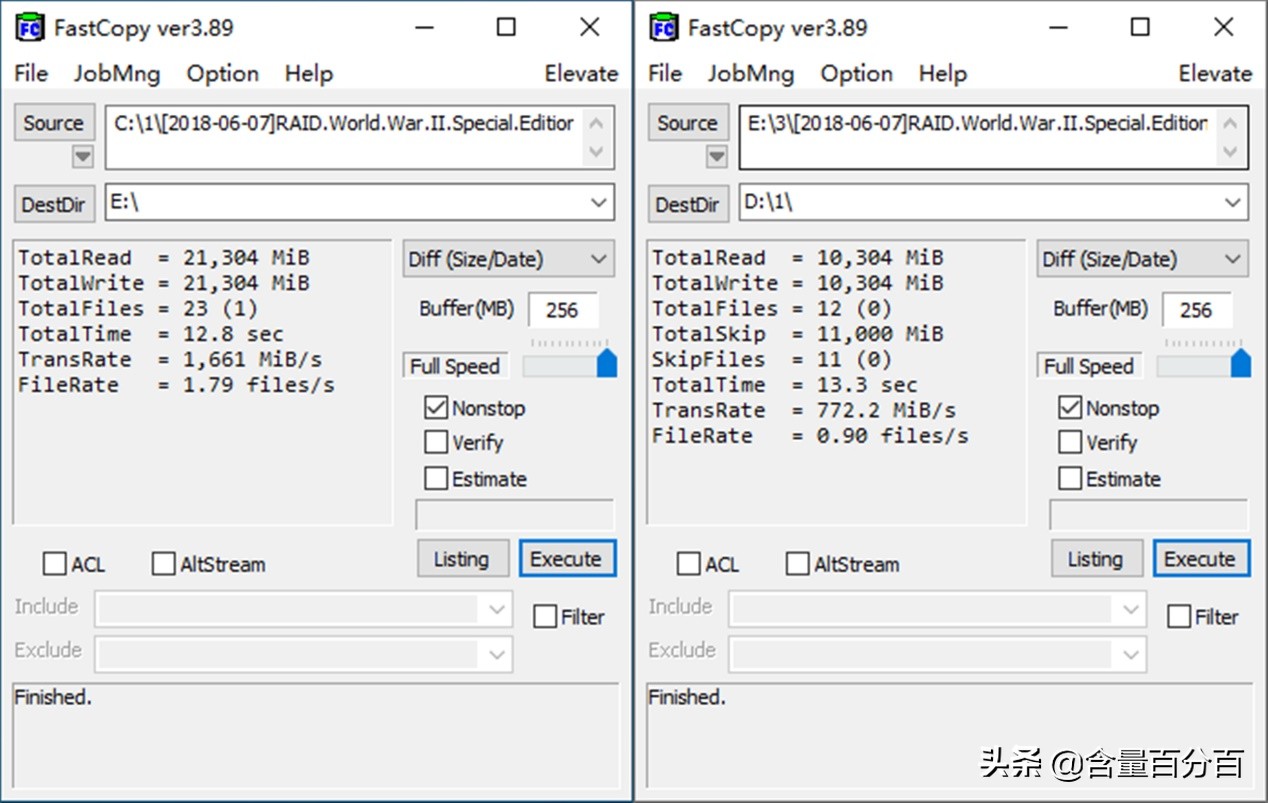Click TransRate 772.2 MiB/s line in right window

[x=804, y=410]
